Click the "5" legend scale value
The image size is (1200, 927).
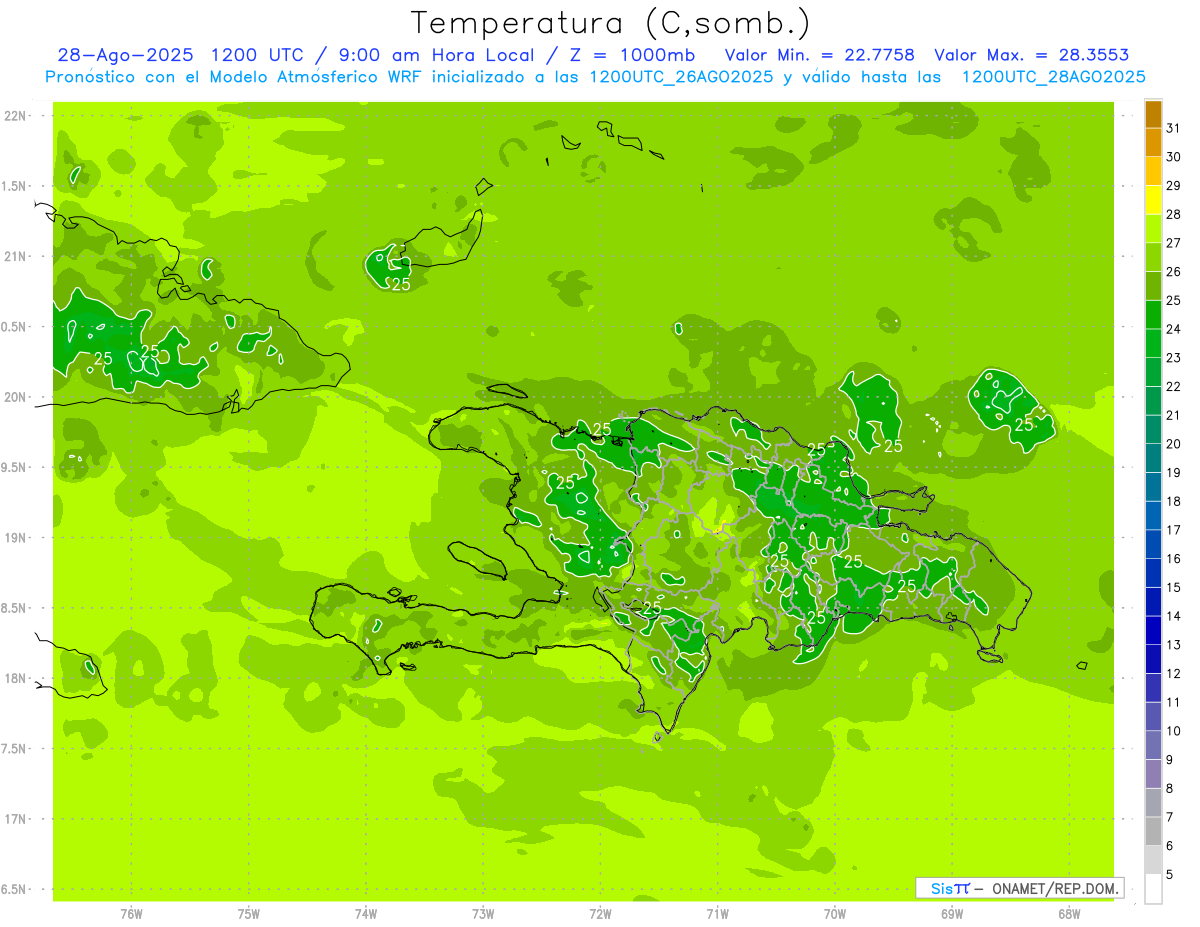(x=1170, y=875)
